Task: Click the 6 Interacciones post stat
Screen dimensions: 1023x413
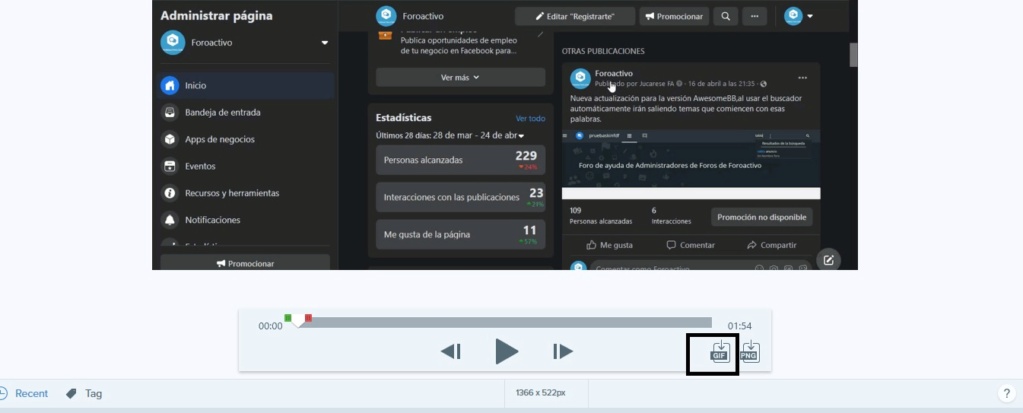Action: tap(671, 216)
